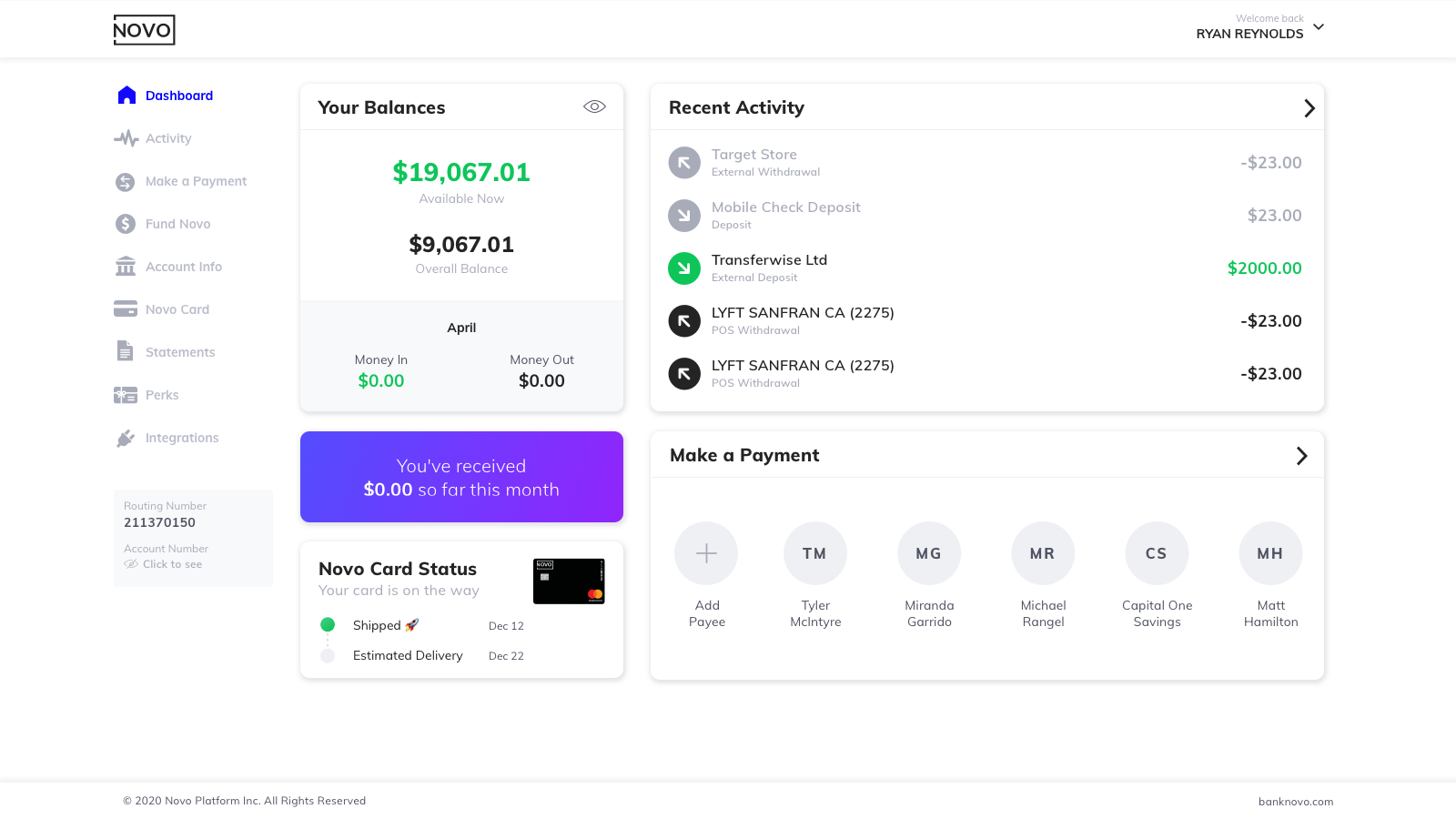This screenshot has width=1456, height=819.
Task: Open the Account Info bank icon
Action: pyautogui.click(x=126, y=267)
